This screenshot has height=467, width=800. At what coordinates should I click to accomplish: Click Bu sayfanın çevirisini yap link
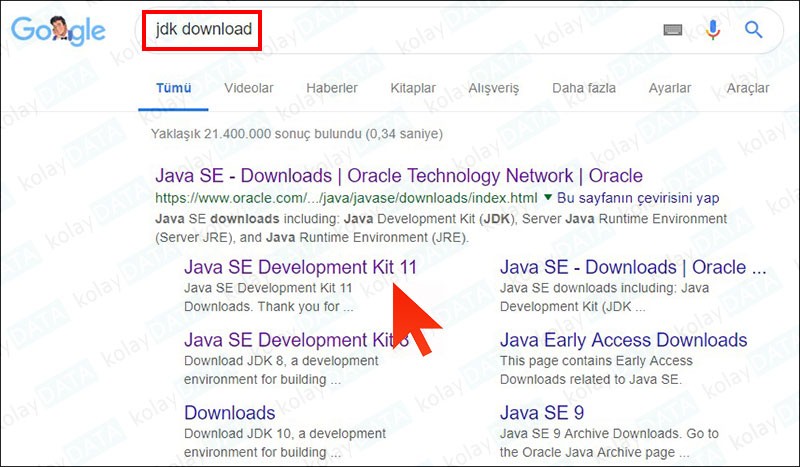638,197
